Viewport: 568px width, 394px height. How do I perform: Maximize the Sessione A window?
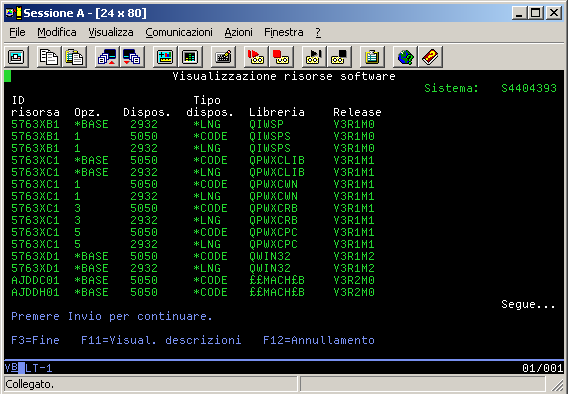(535, 13)
